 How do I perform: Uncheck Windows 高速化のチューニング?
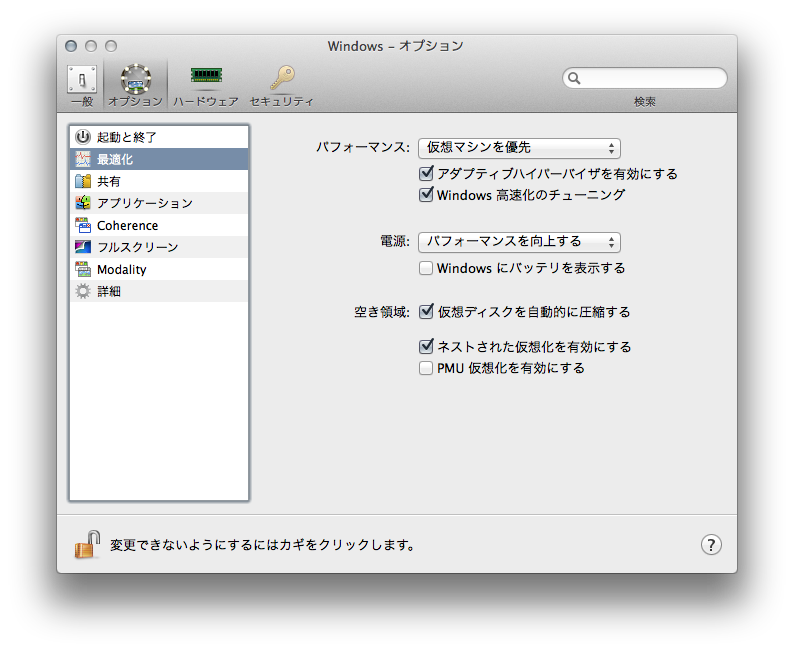[426, 195]
